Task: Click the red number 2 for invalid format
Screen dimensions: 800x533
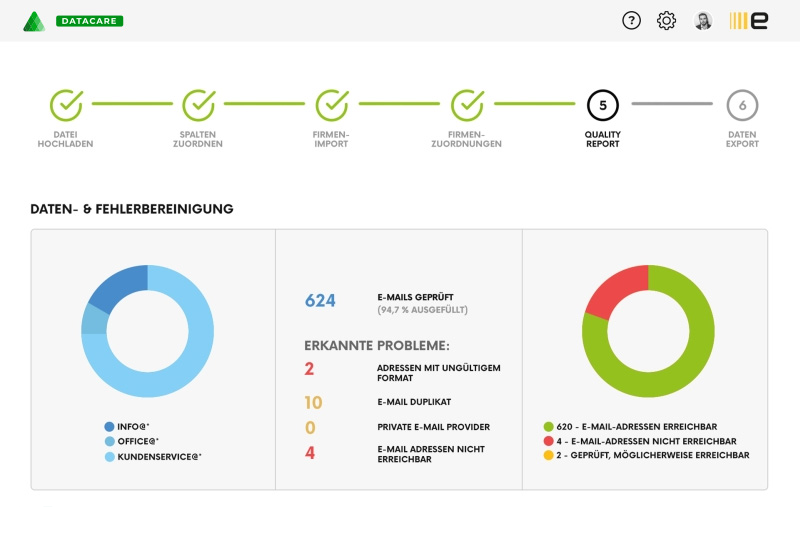Action: (309, 369)
